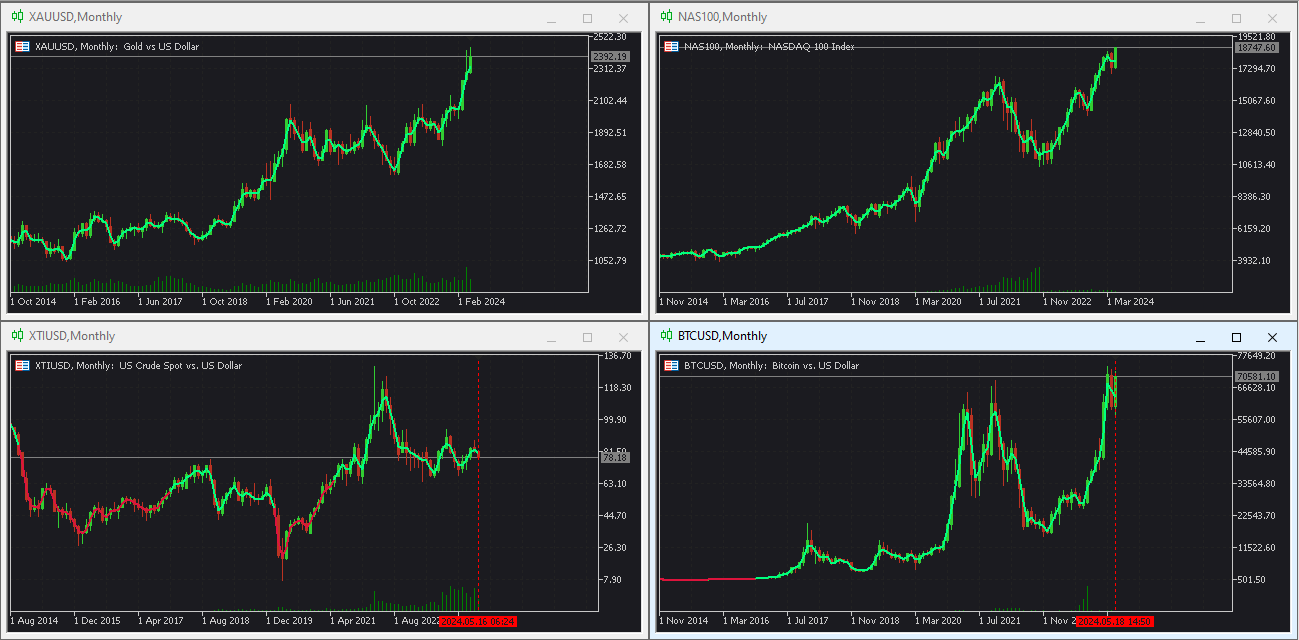Close the XTIUSD chart window
Image resolution: width=1299 pixels, height=640 pixels.
[x=623, y=337]
